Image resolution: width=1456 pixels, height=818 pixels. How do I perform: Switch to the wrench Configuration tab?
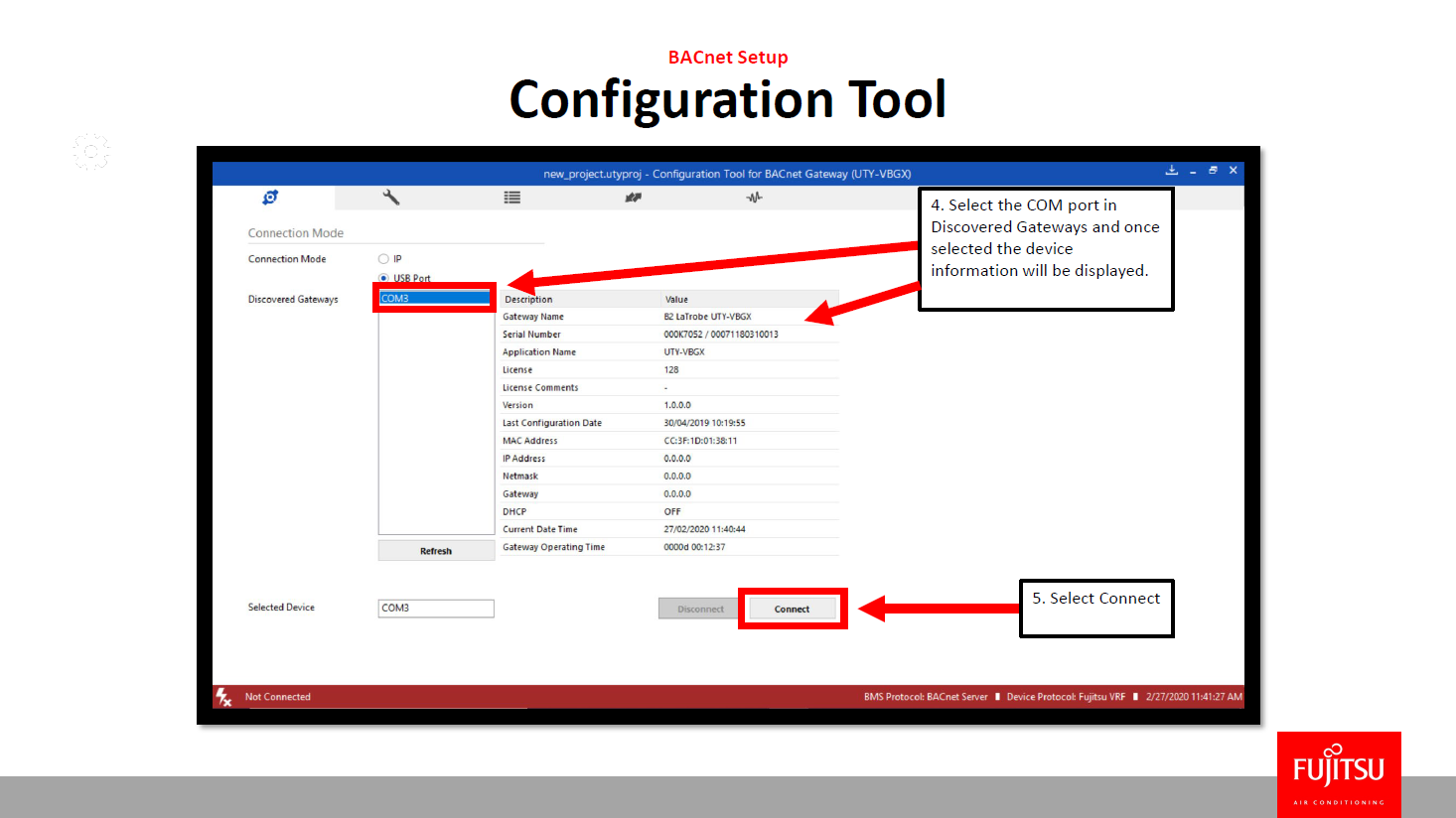[x=391, y=198]
